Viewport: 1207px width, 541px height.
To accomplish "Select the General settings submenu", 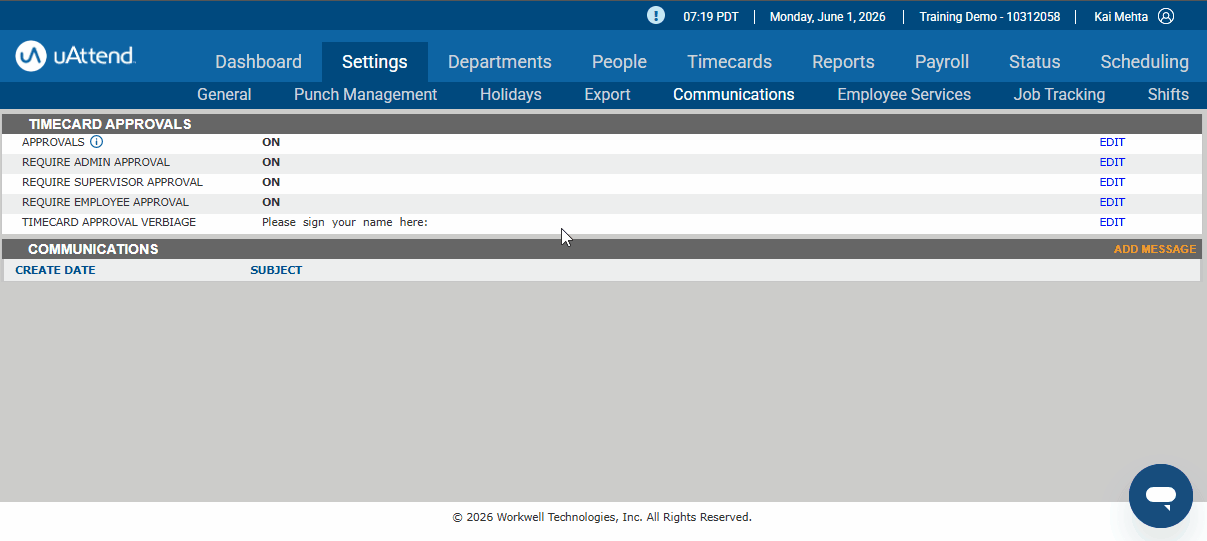I will (x=224, y=95).
